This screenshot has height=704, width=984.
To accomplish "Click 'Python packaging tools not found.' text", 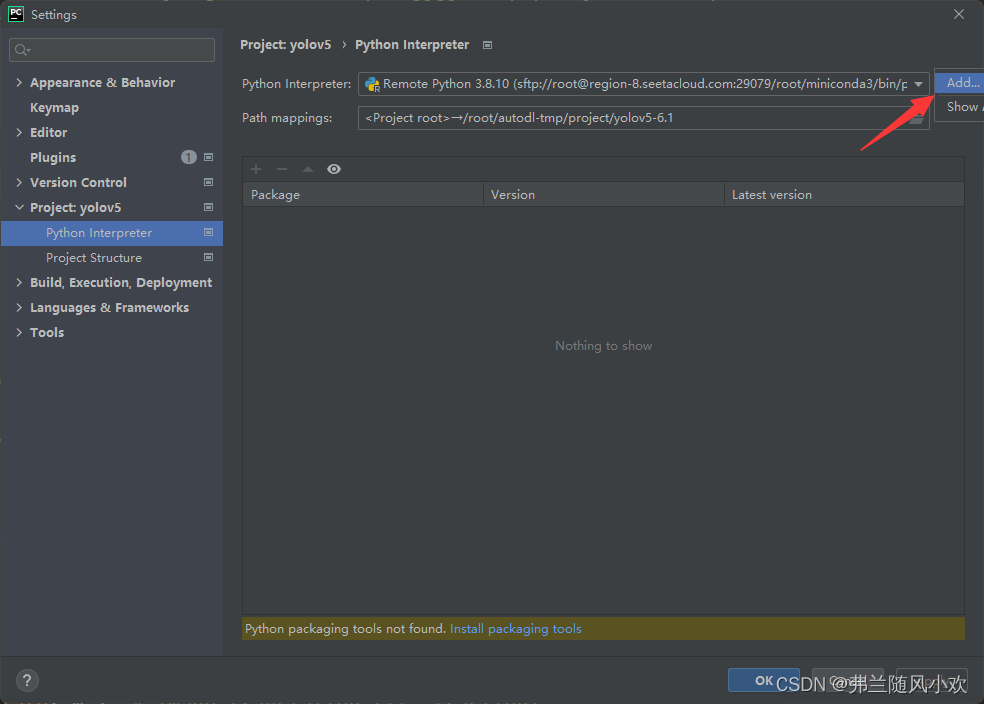I will click(x=345, y=629).
